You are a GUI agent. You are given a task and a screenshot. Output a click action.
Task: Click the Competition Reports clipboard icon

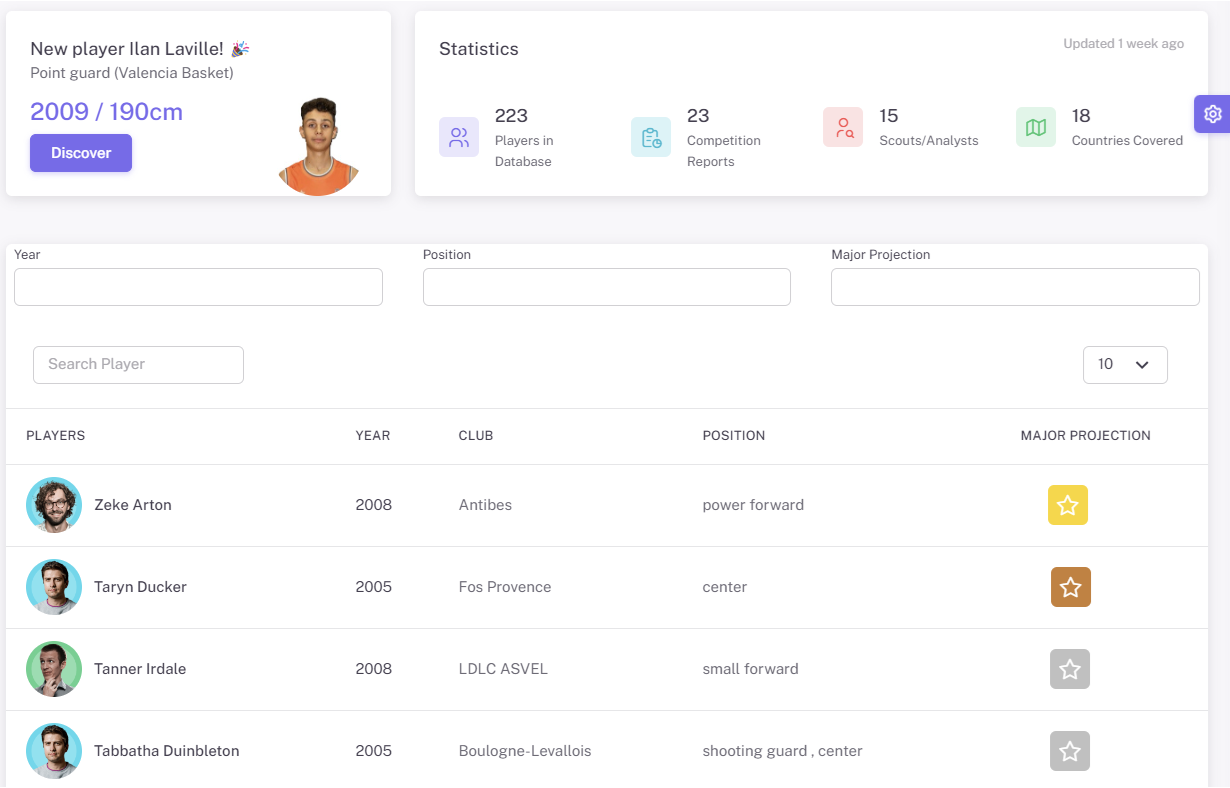click(x=651, y=137)
